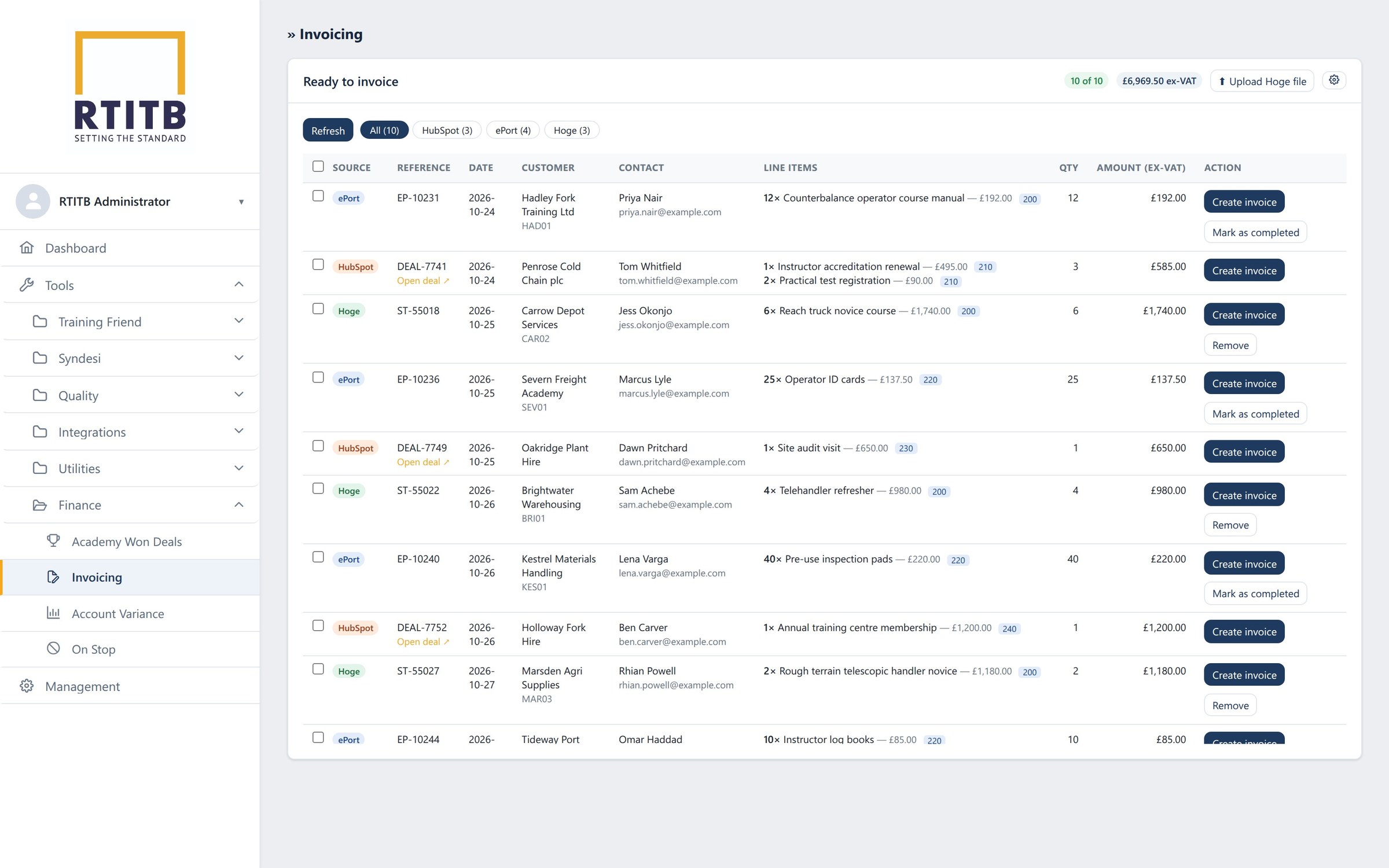Click the Integrations folder icon
Image resolution: width=1389 pixels, height=868 pixels.
40,432
